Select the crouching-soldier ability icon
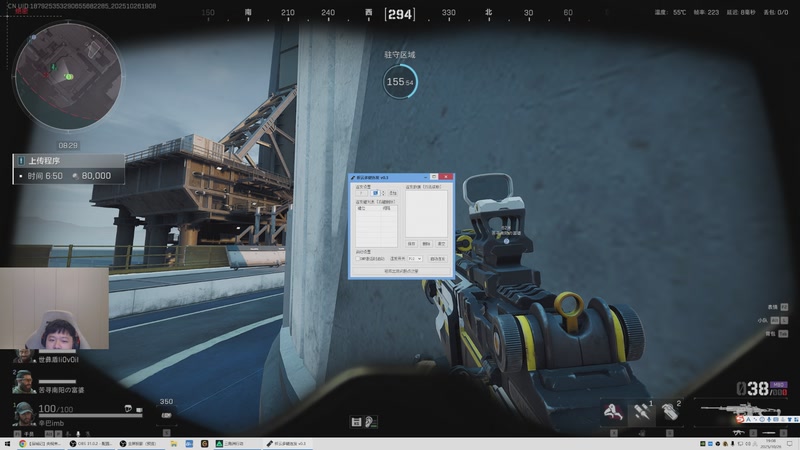Screen dimensions: 800x450 coord(613,412)
